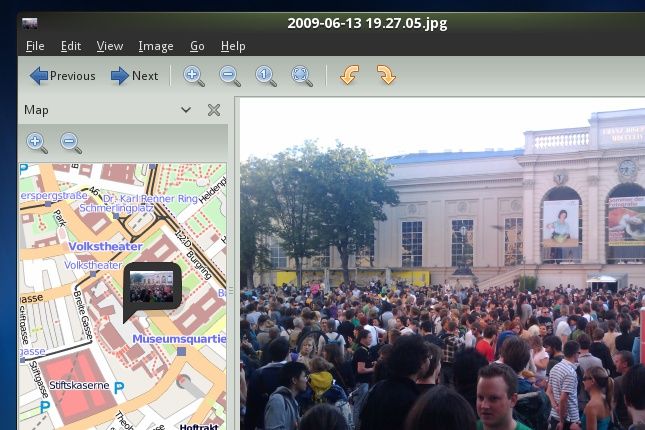Zoom in on the image using toolbar

point(193,76)
